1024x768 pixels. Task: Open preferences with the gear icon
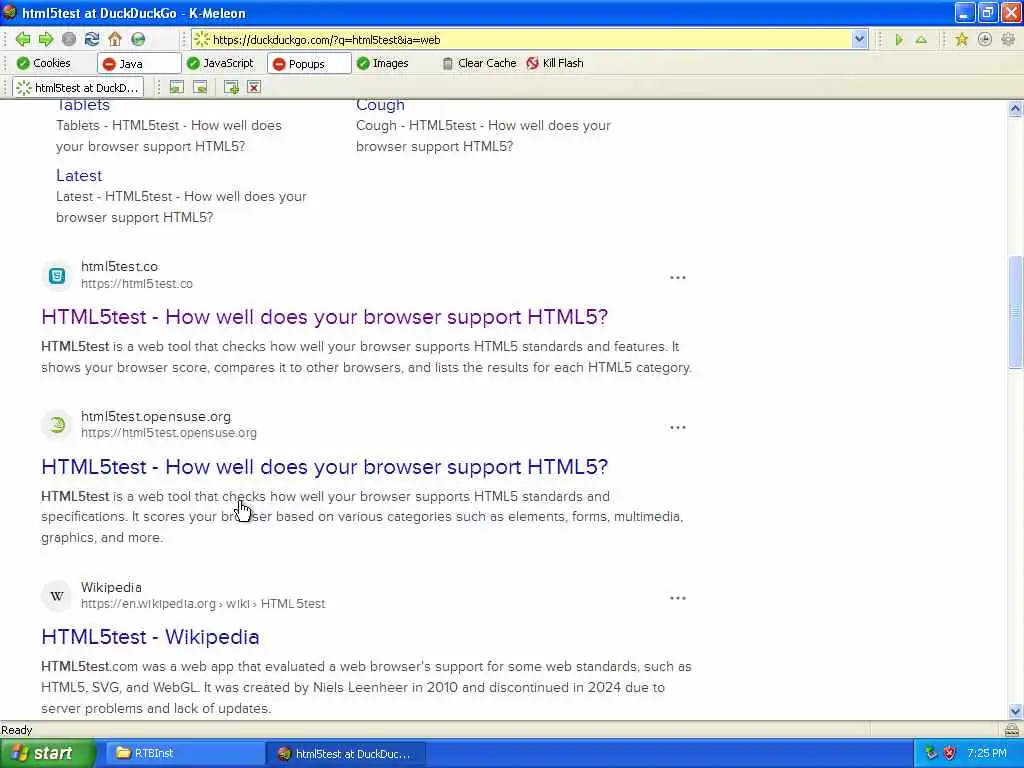(x=1008, y=40)
